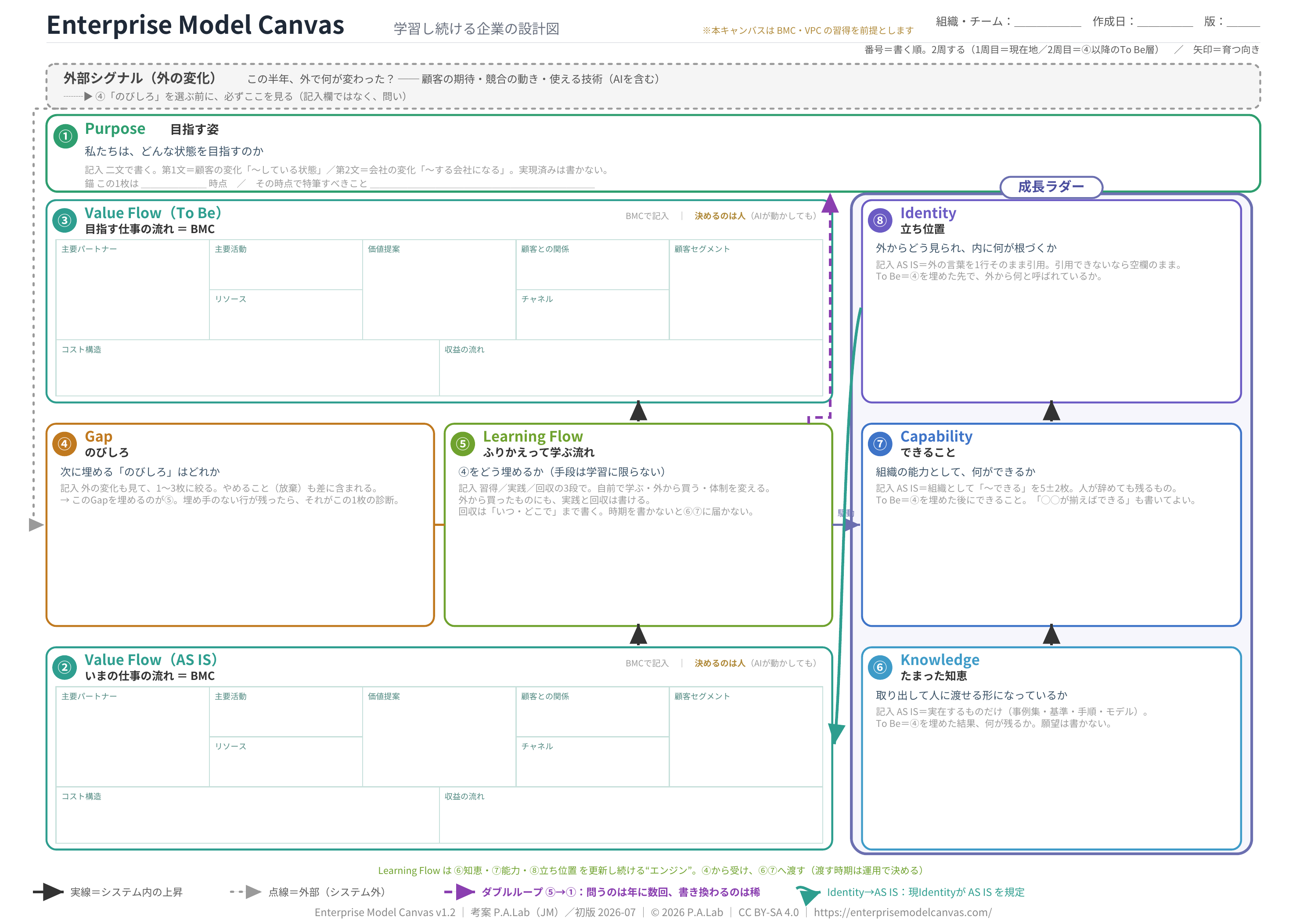The height and width of the screenshot is (924, 1307).
Task: Open the enterprisemodelcanvas.com URL in footer
Action: (x=903, y=912)
